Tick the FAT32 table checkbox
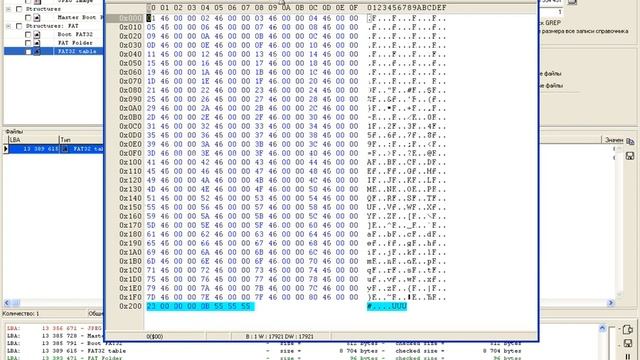 (x=28, y=51)
